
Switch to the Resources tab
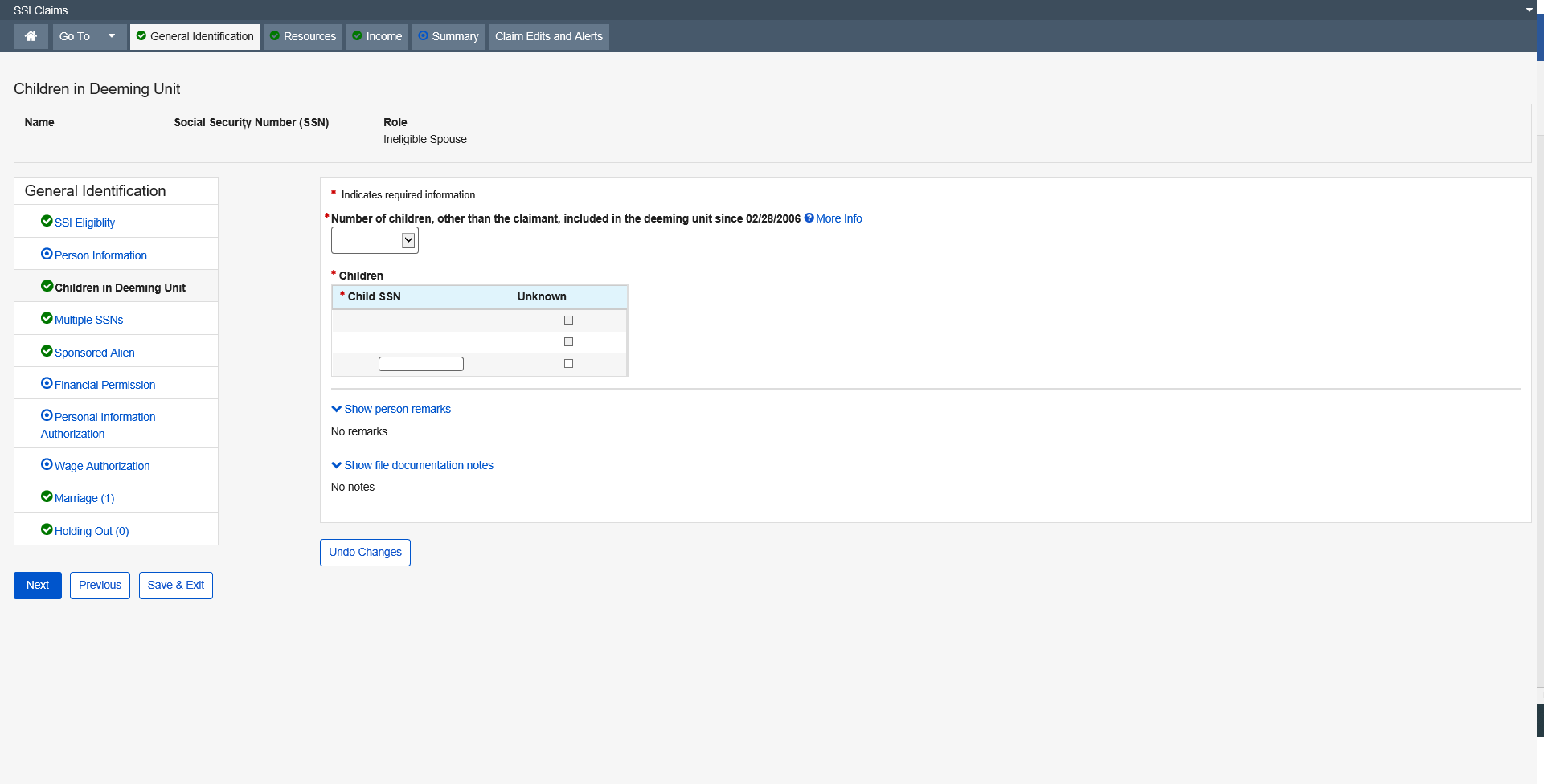click(303, 36)
